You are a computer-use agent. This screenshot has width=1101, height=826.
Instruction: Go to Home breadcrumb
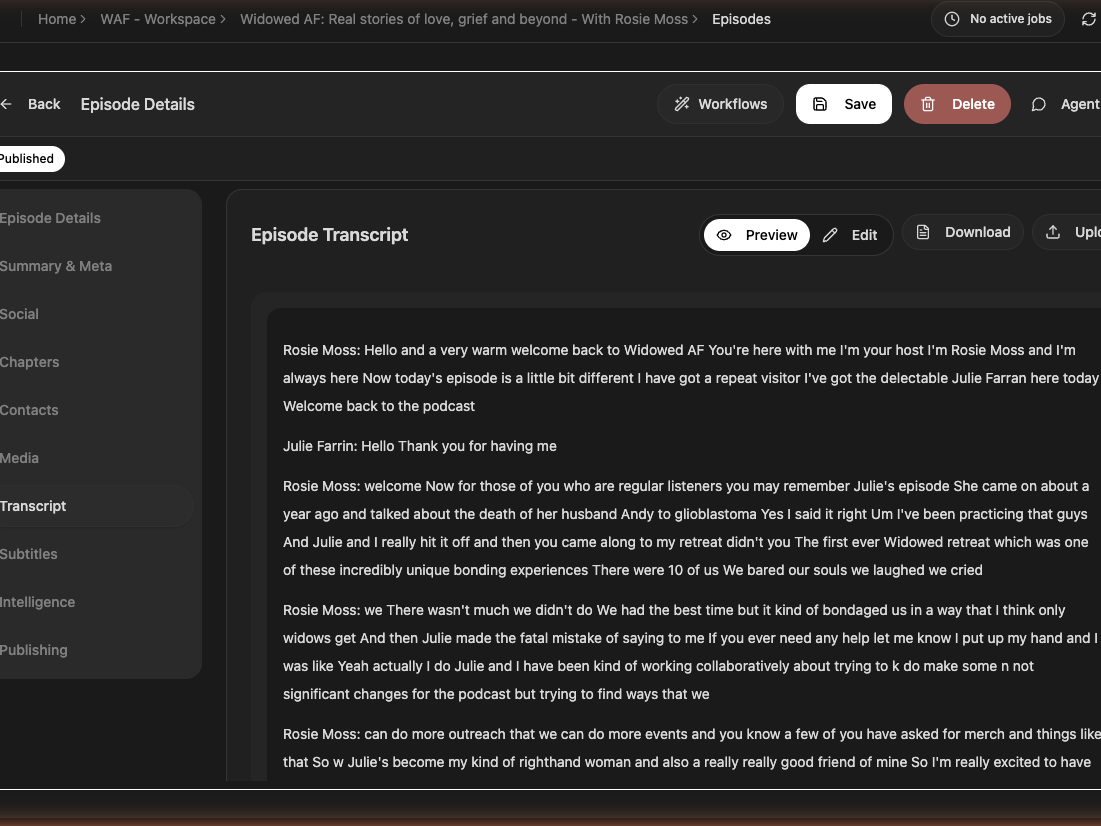(57, 19)
